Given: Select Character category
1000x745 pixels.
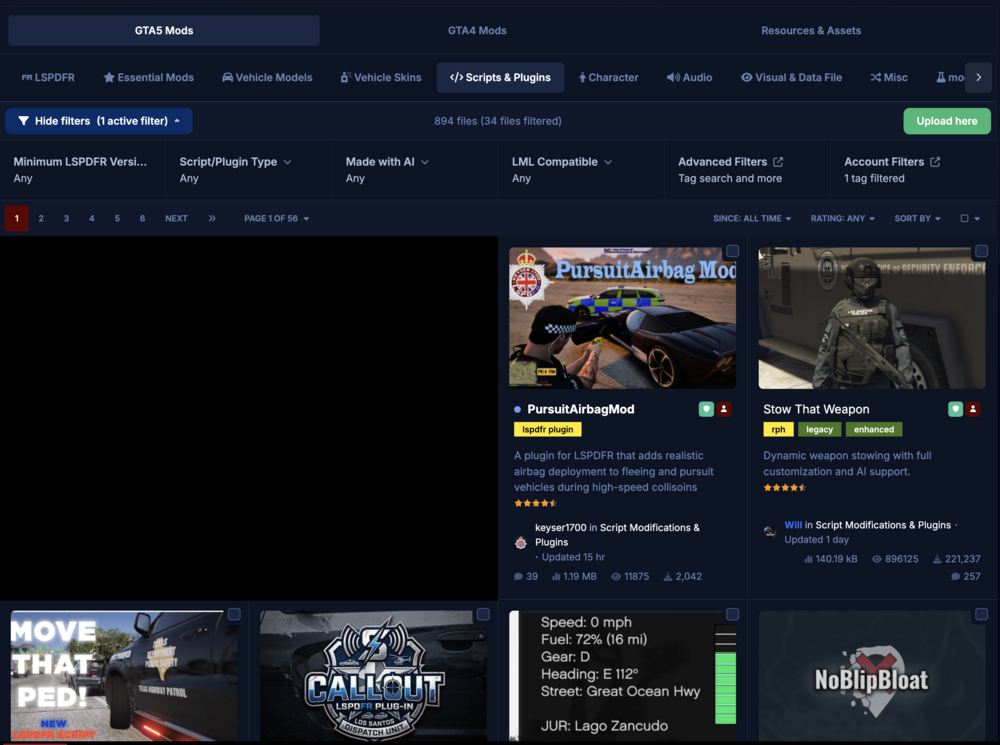Looking at the screenshot, I should [x=608, y=77].
